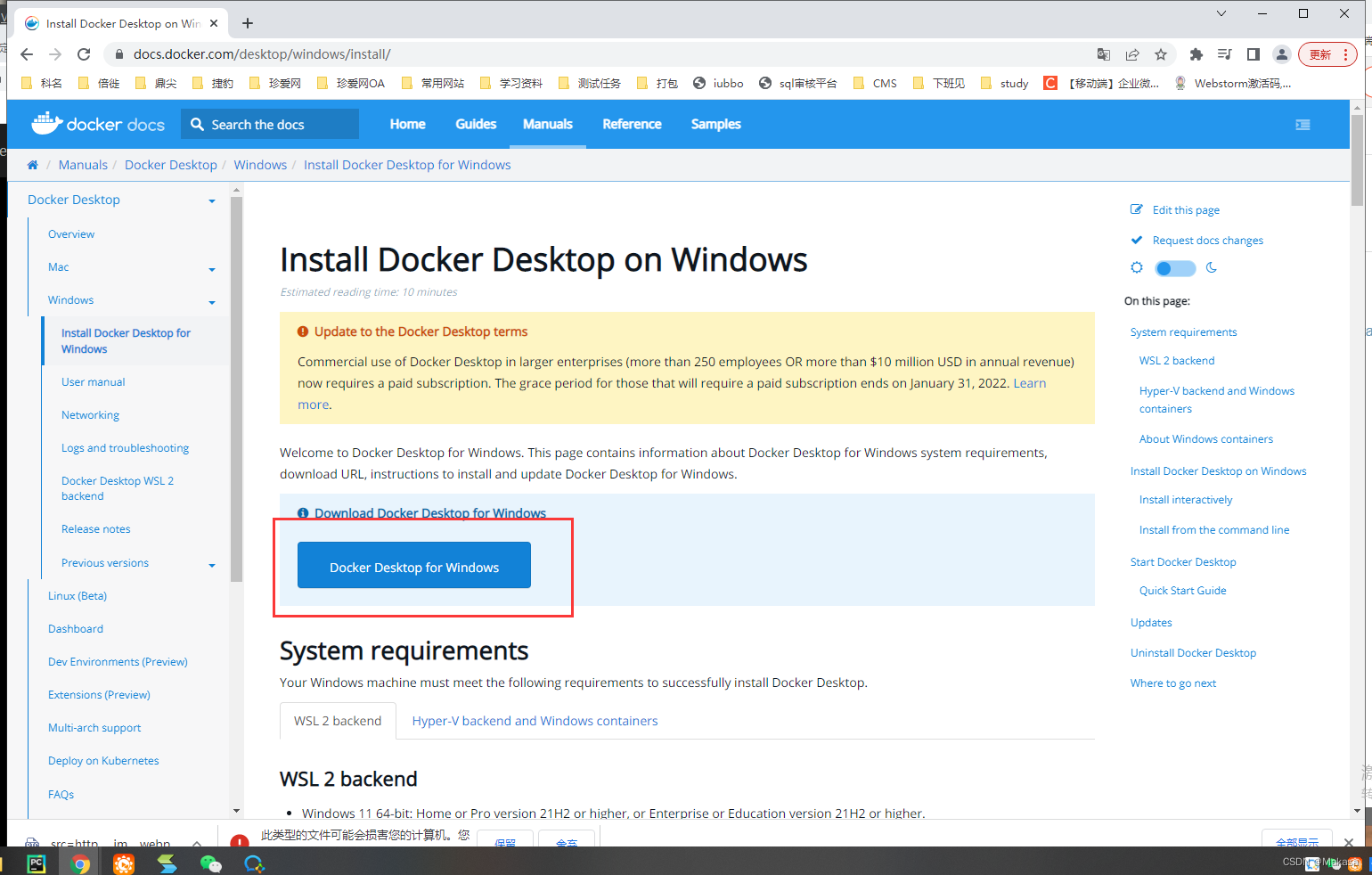Click the browser reload icon

[84, 54]
